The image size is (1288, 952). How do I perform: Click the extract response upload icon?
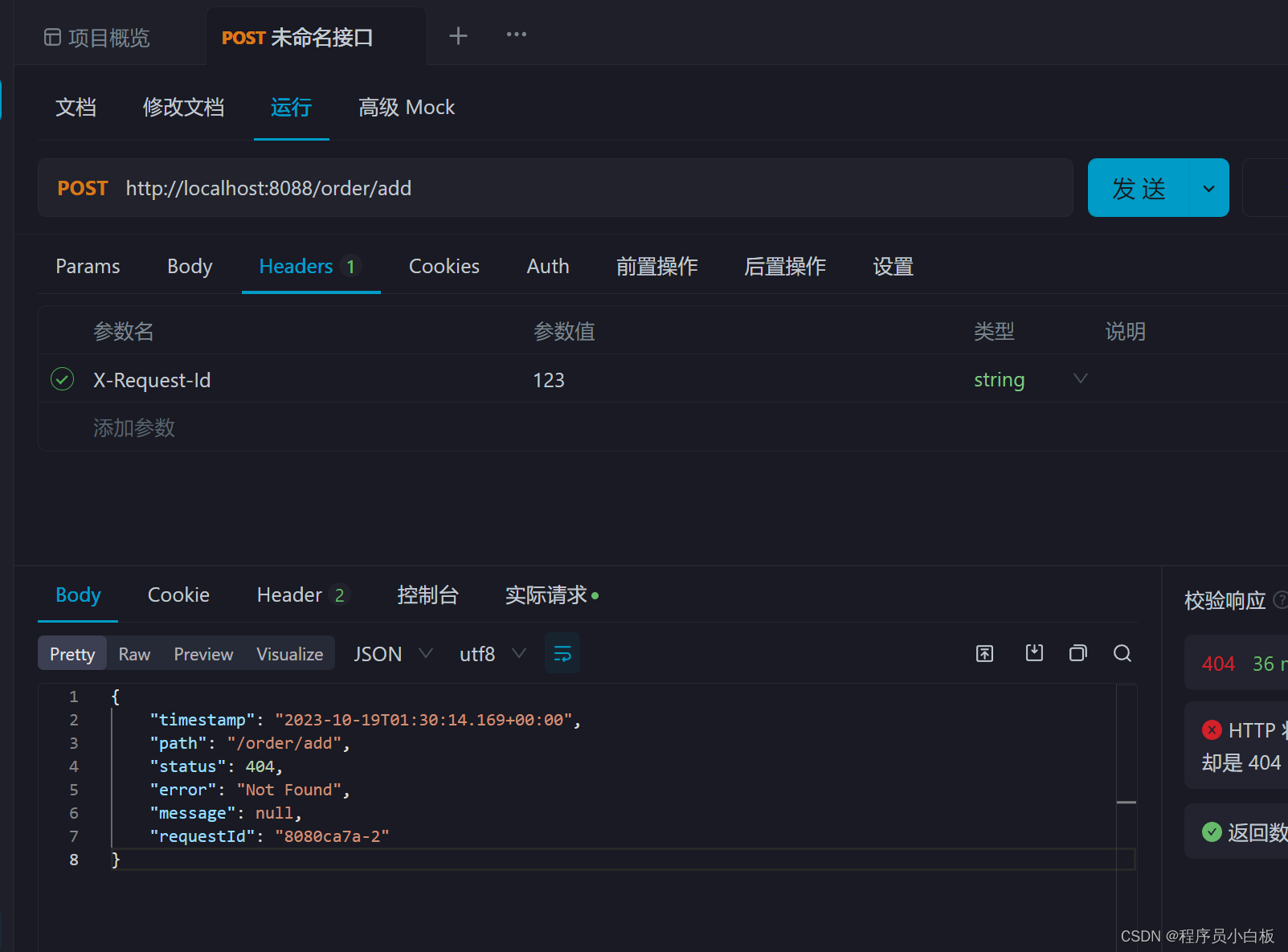984,653
